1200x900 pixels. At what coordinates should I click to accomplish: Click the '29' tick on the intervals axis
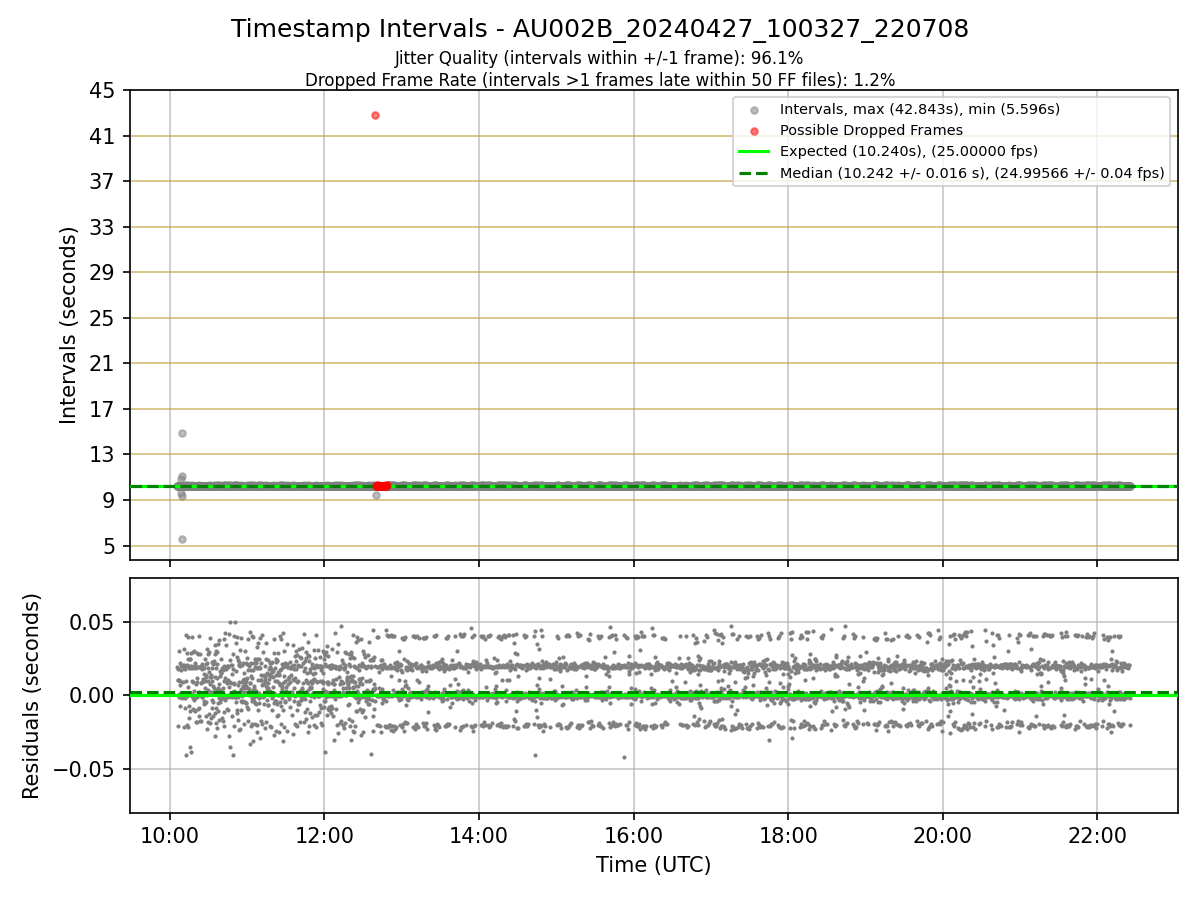coord(104,273)
